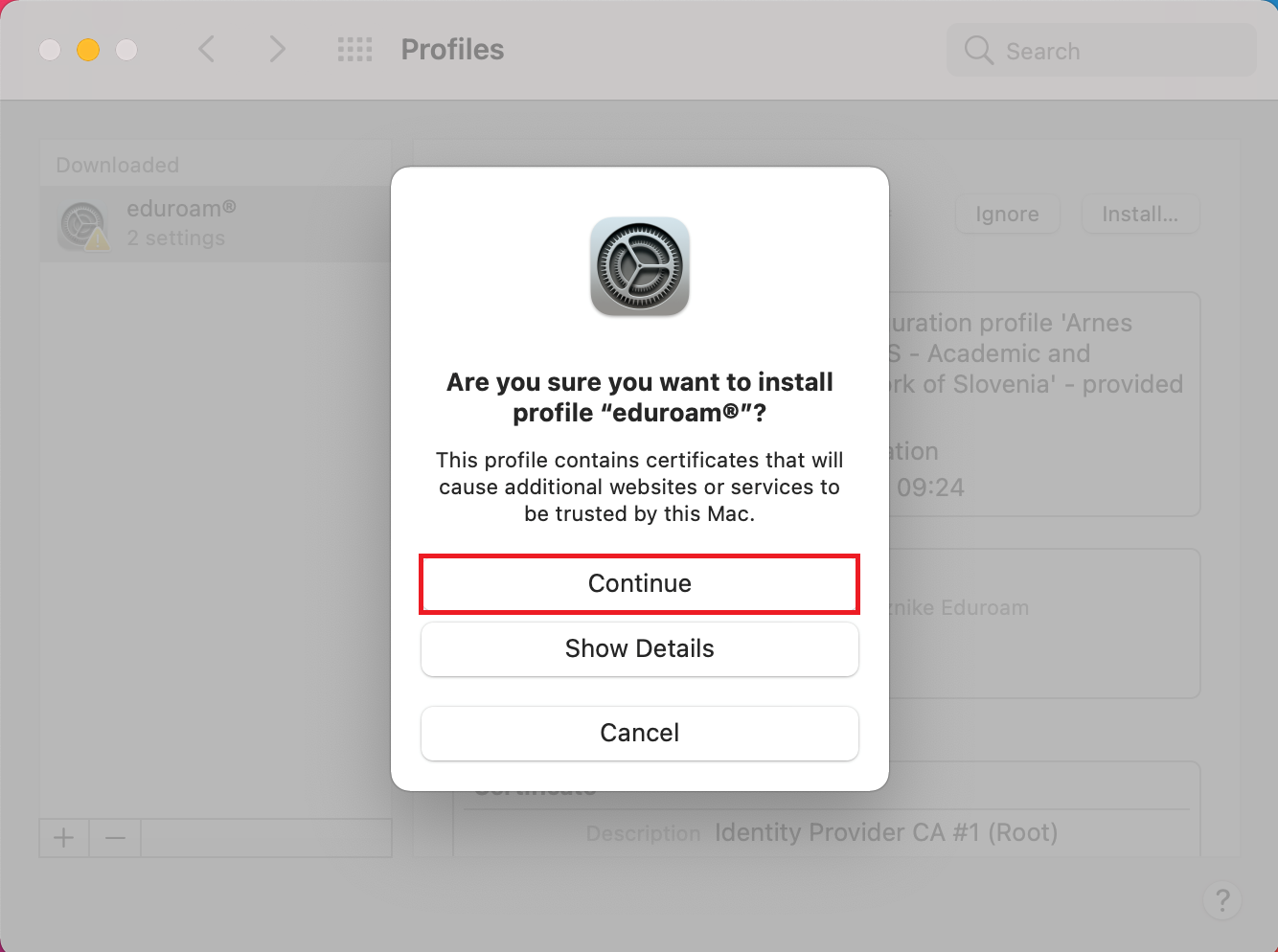Select the System Preferences gear icon in the dialog

coord(640,266)
